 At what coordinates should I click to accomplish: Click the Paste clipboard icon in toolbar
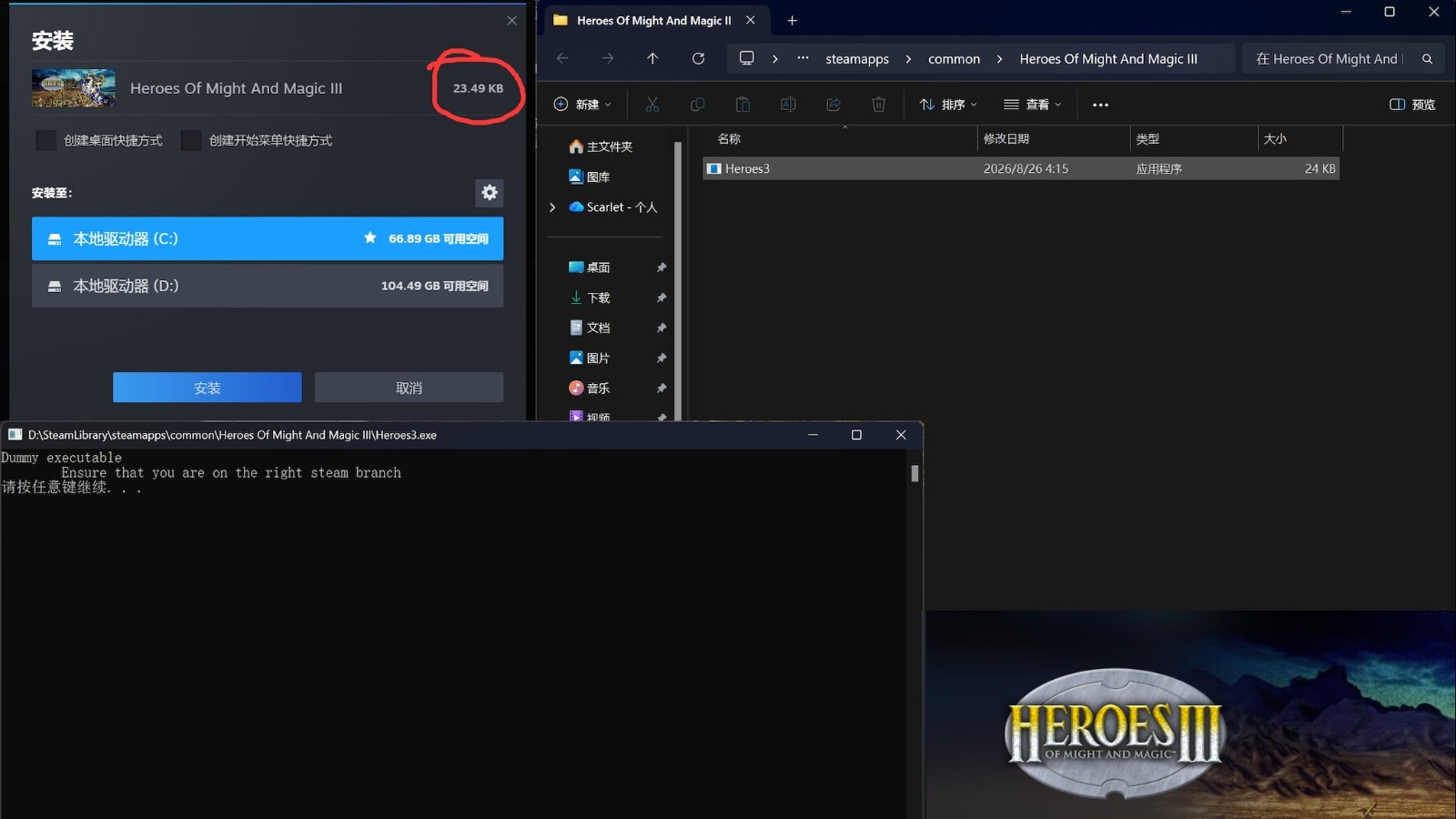click(x=743, y=105)
